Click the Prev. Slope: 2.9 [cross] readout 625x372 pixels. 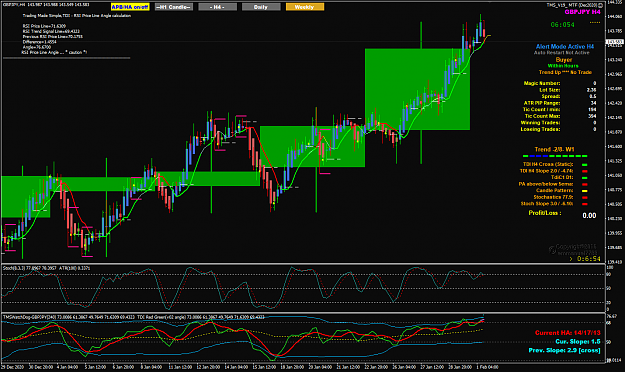point(564,350)
